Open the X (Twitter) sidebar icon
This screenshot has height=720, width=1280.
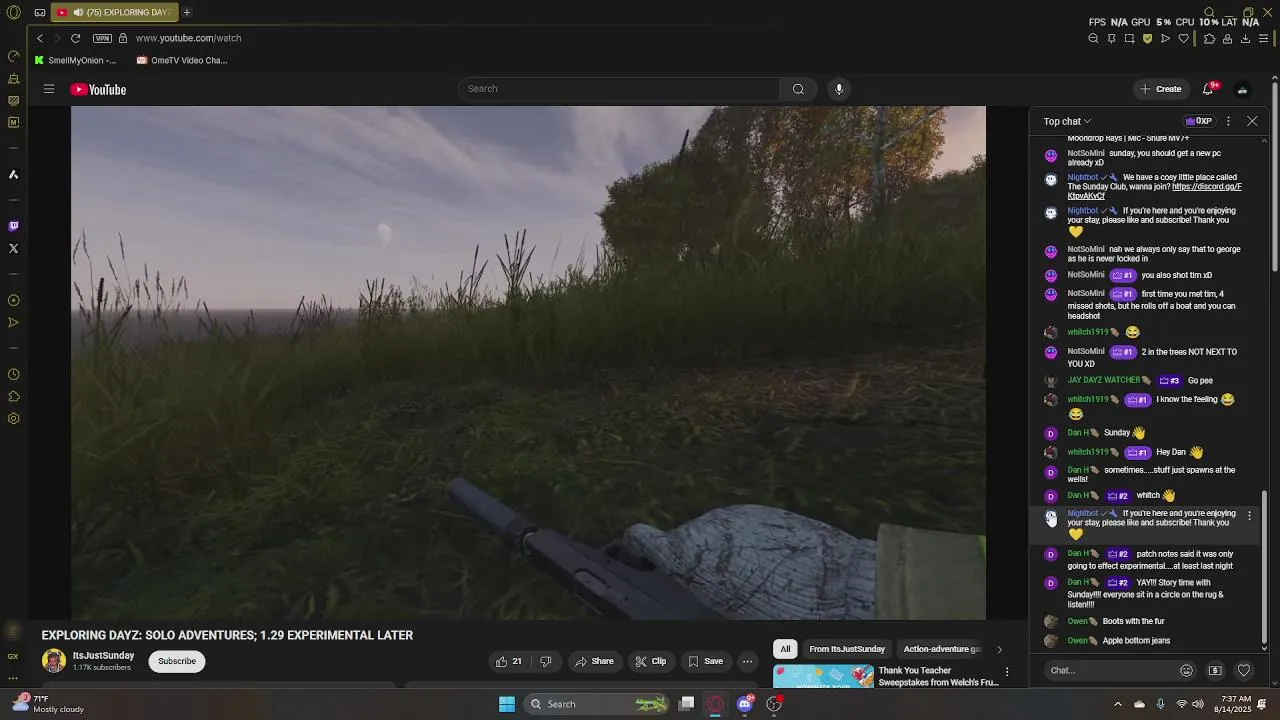tap(14, 248)
